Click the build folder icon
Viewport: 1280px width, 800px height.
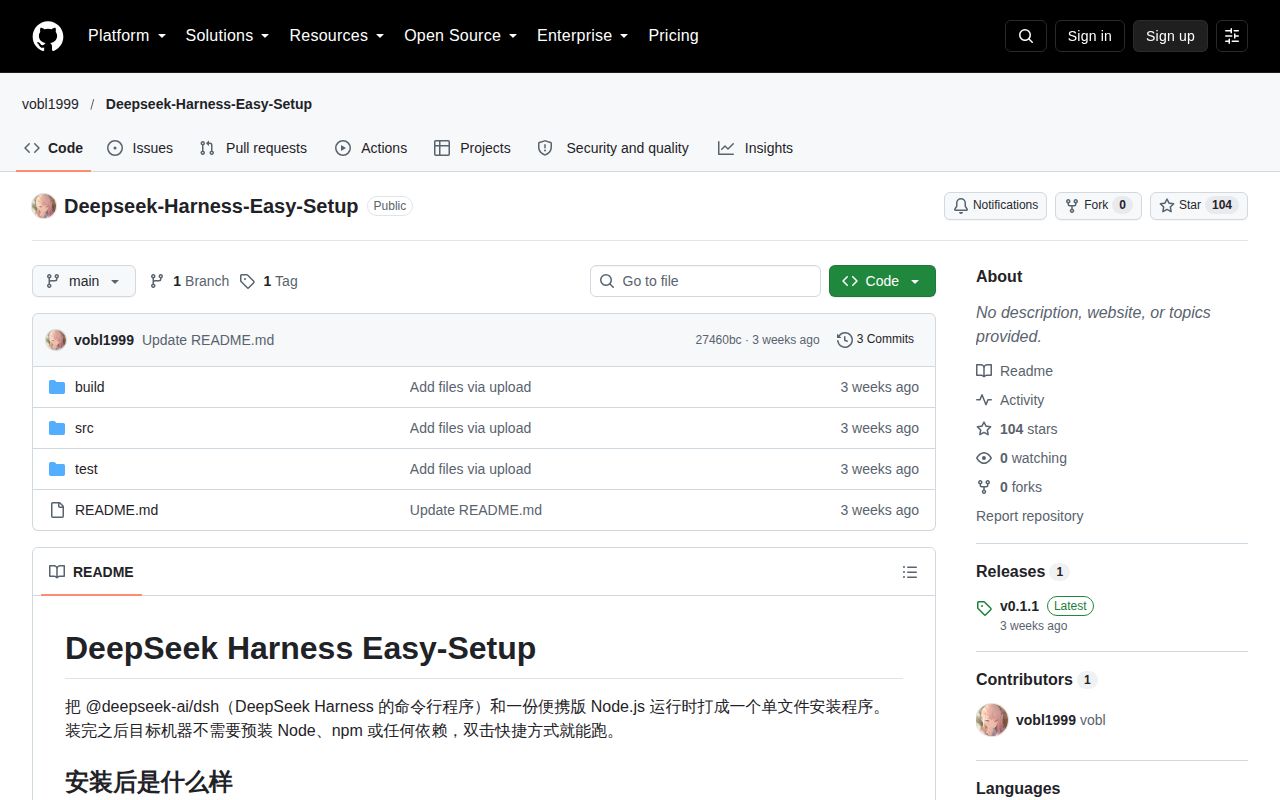click(x=57, y=387)
